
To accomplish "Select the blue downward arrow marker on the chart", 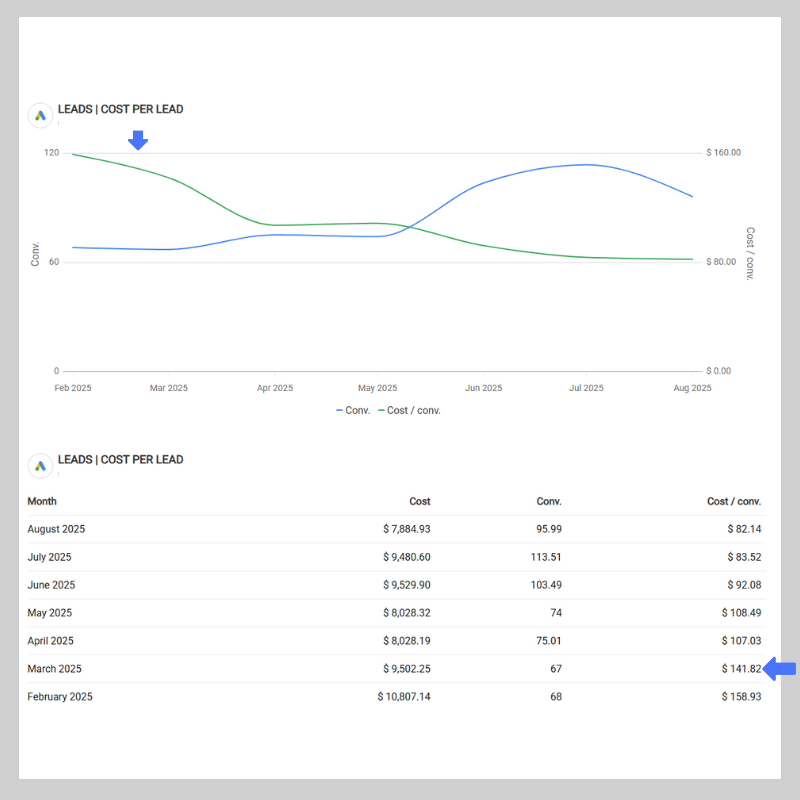I will point(137,141).
